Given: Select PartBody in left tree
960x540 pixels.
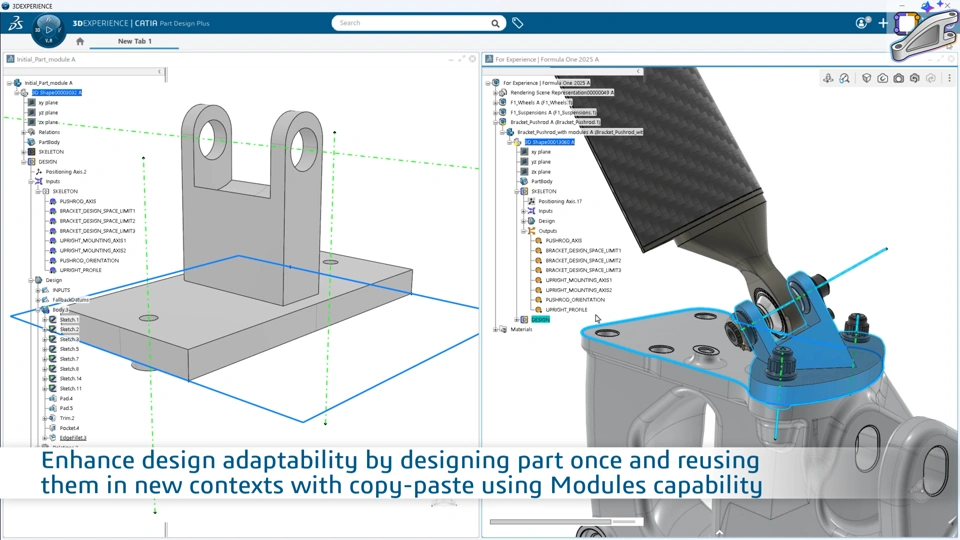Looking at the screenshot, I should click(x=49, y=142).
